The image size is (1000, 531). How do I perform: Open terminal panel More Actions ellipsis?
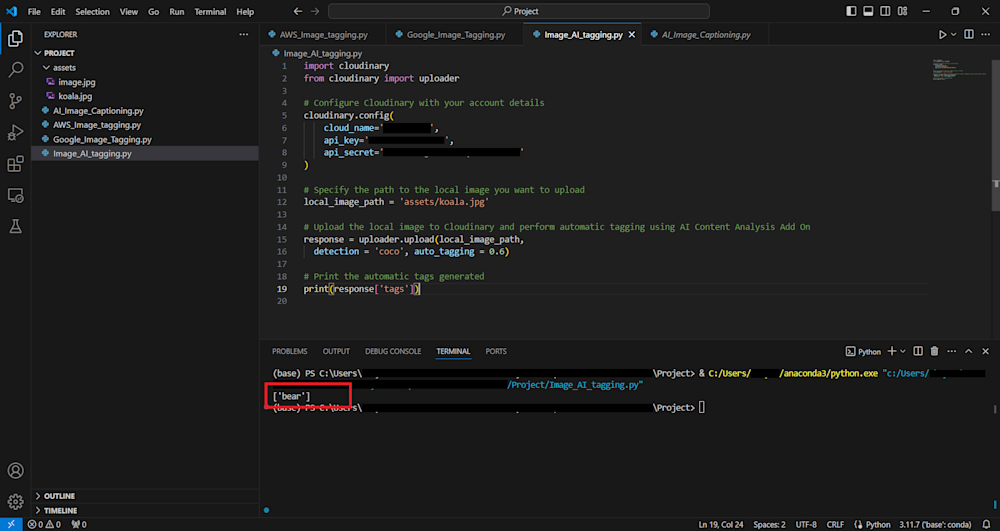[x=952, y=351]
